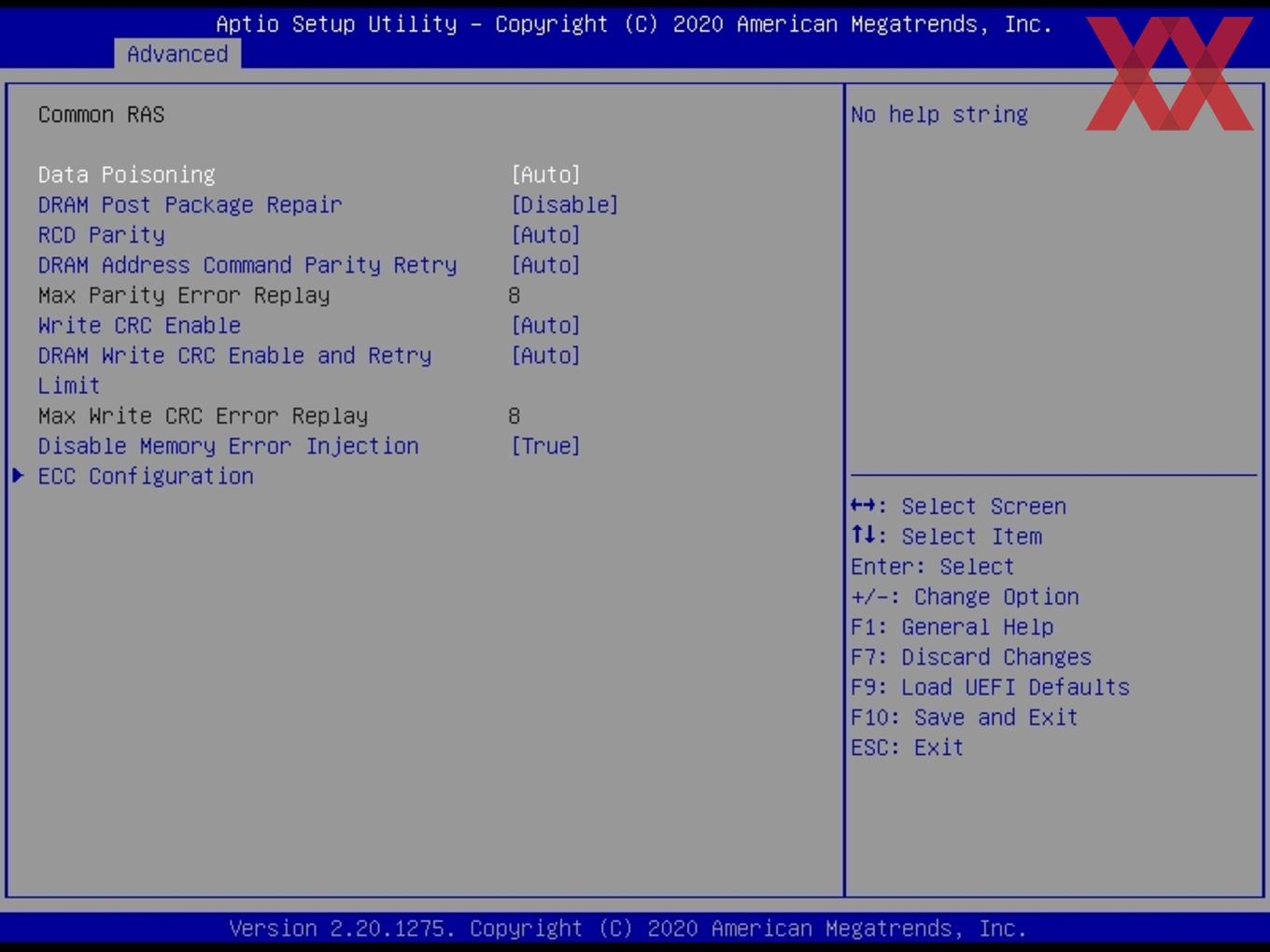Select Write CRC Enable option

(140, 325)
